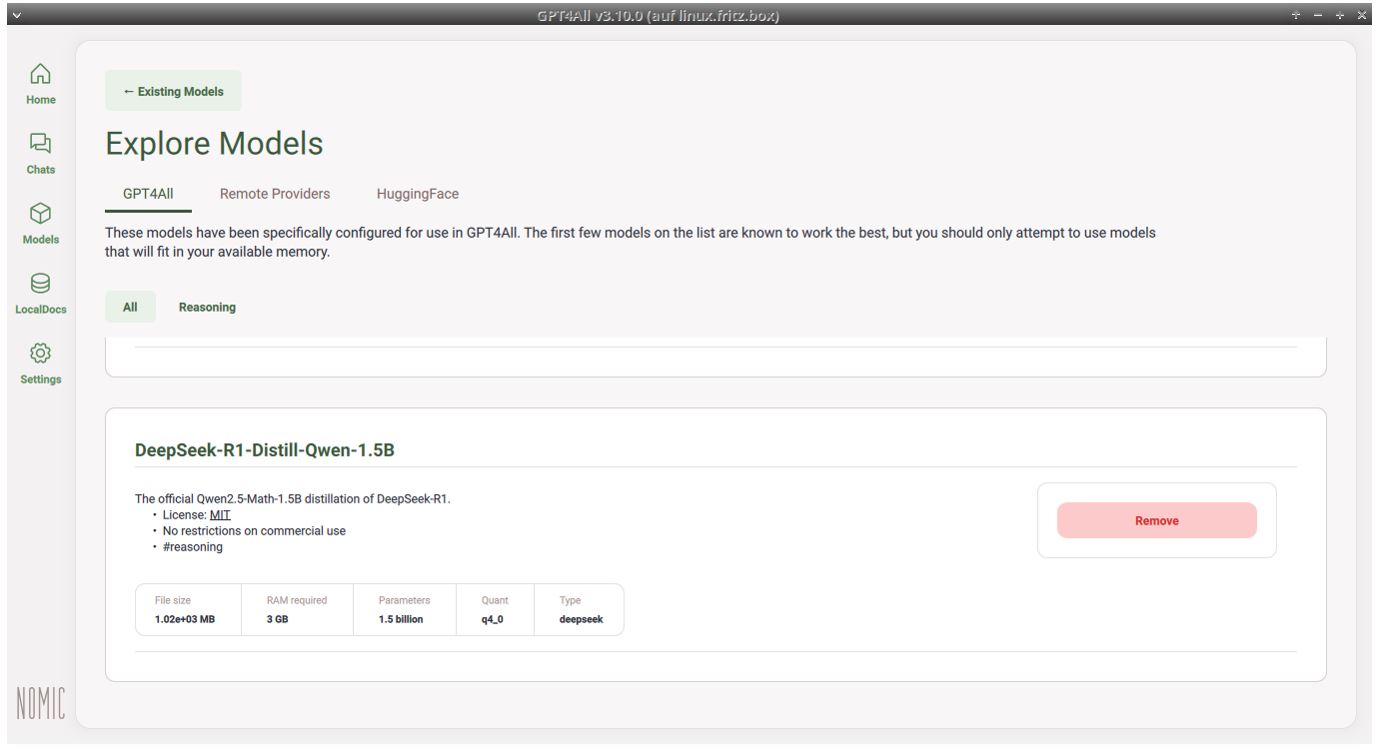Screen dimensions: 1385x749
Task: Filter models by Reasoning
Action: point(207,307)
